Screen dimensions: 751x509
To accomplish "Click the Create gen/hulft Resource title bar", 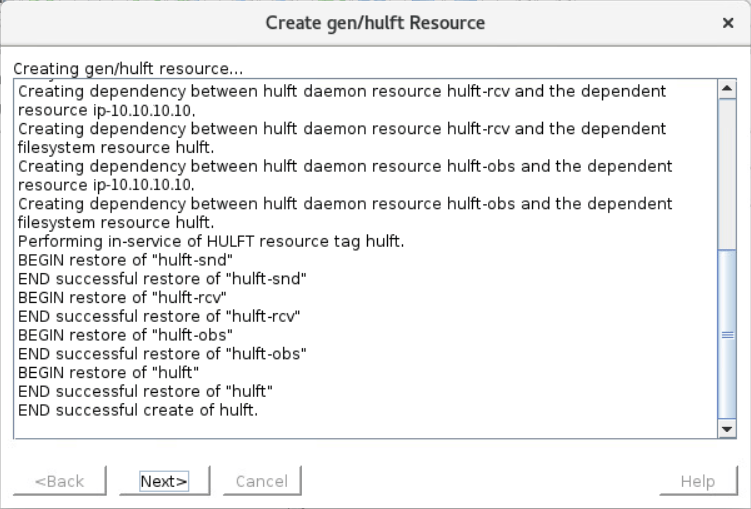I will point(375,23).
